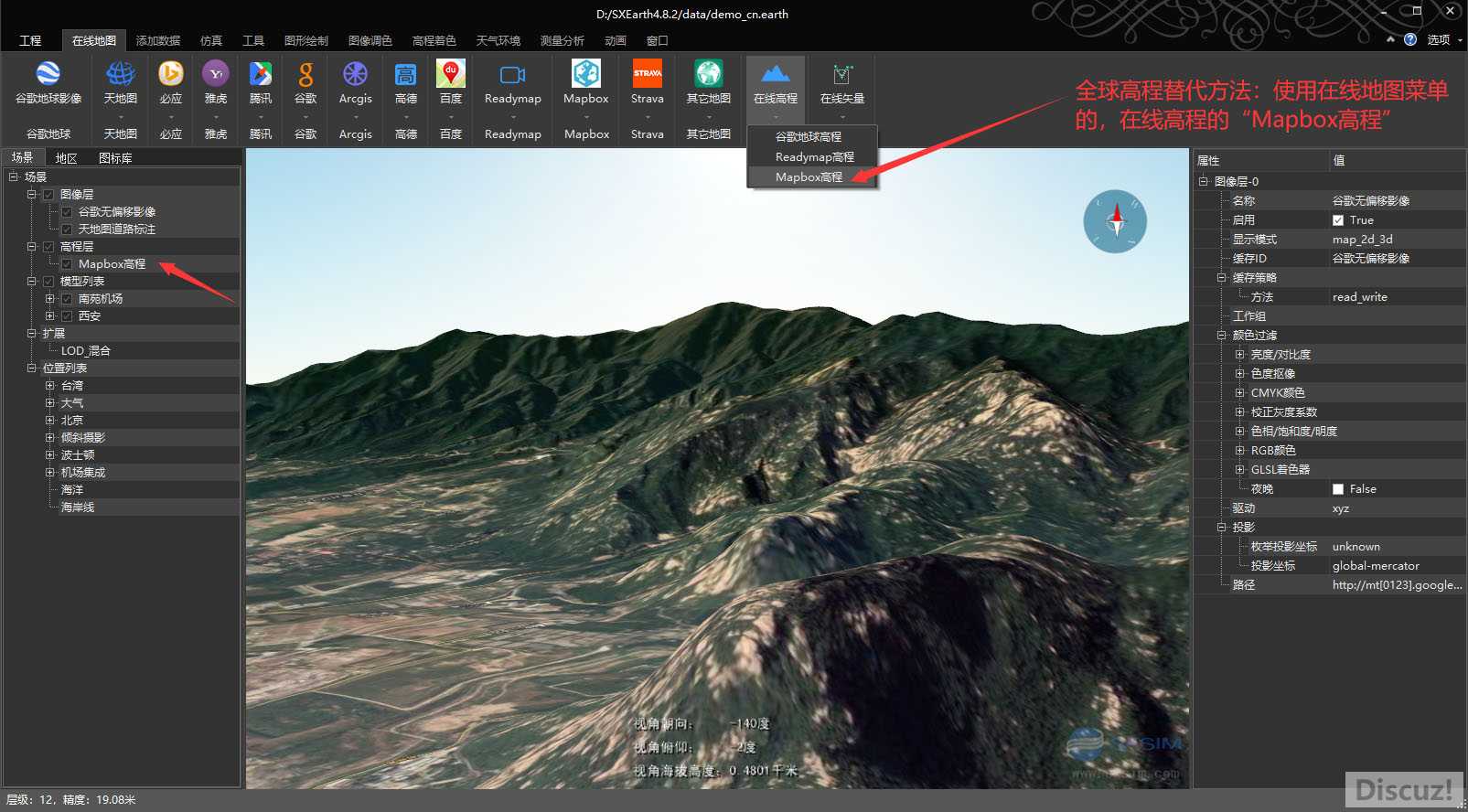Click the 投影坐标 global-mercator value

[x=1397, y=566]
